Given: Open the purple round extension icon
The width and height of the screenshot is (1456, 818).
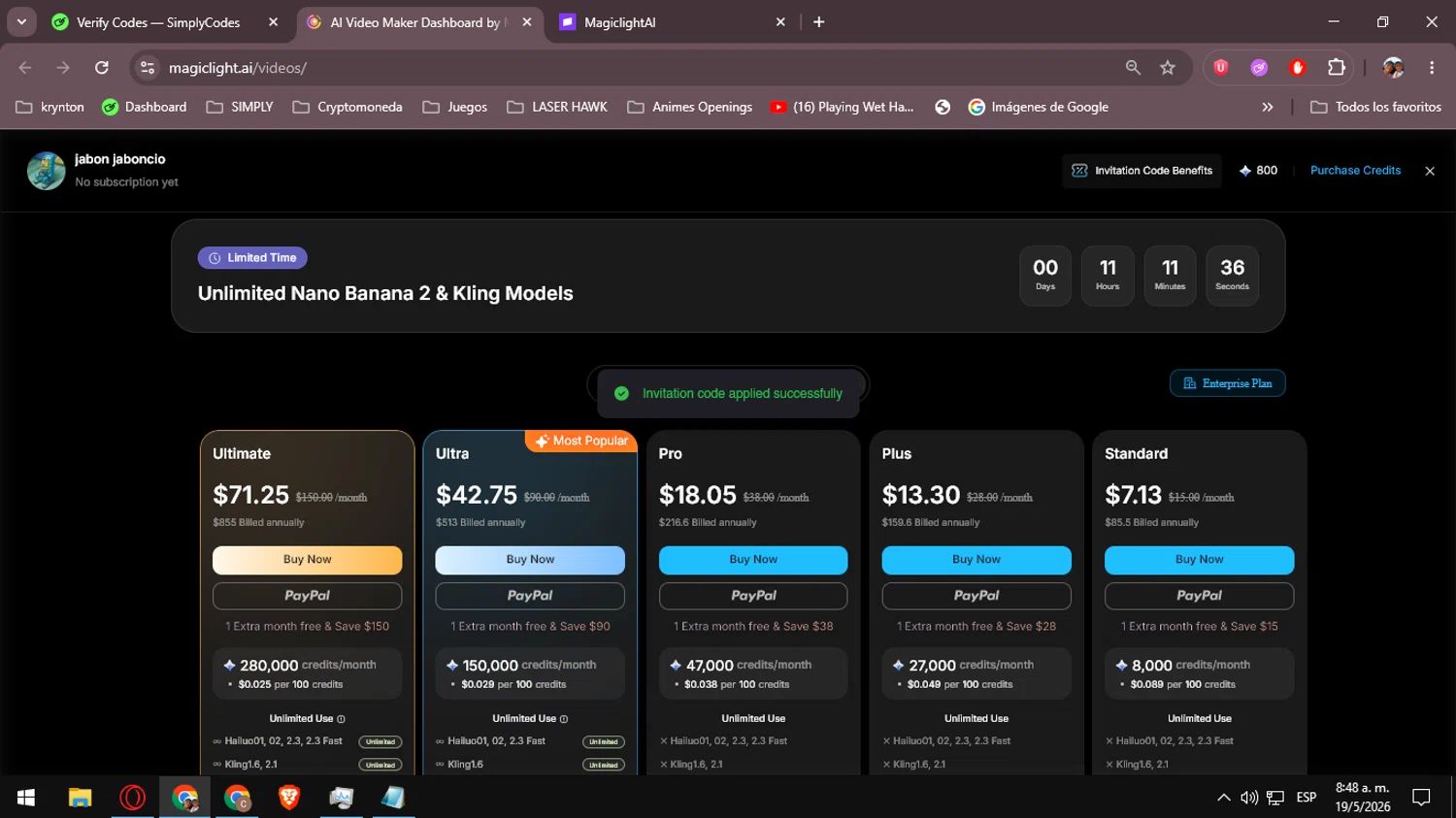Looking at the screenshot, I should coord(1259,68).
